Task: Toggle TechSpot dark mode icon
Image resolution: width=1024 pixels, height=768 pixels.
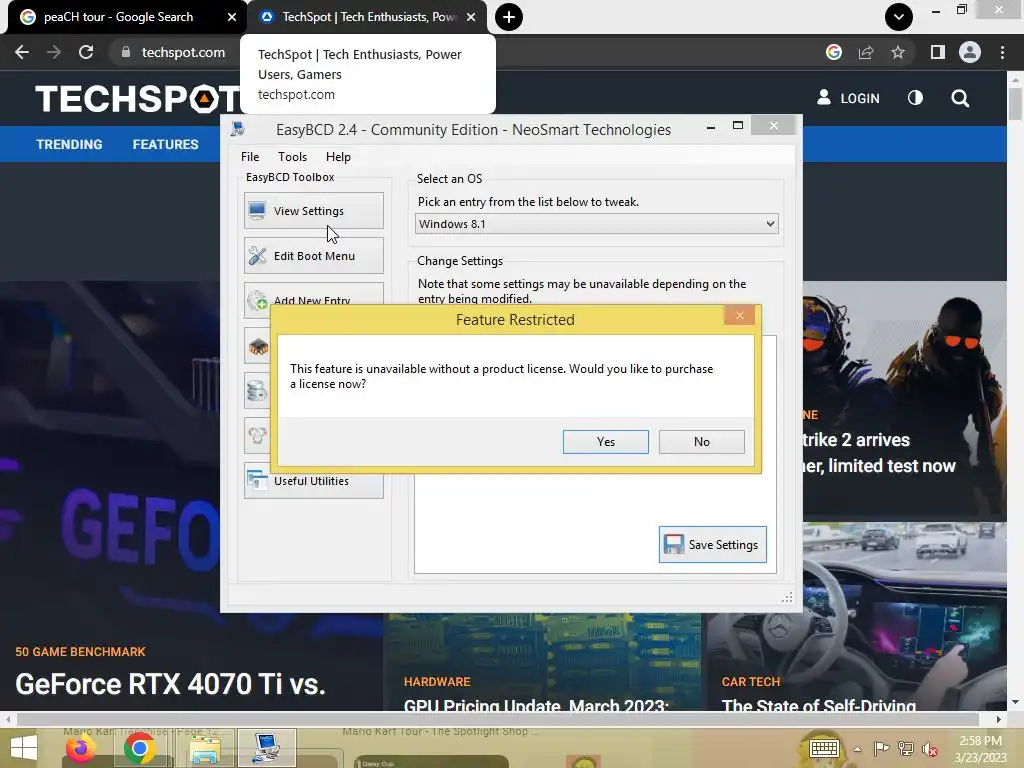Action: [x=916, y=98]
